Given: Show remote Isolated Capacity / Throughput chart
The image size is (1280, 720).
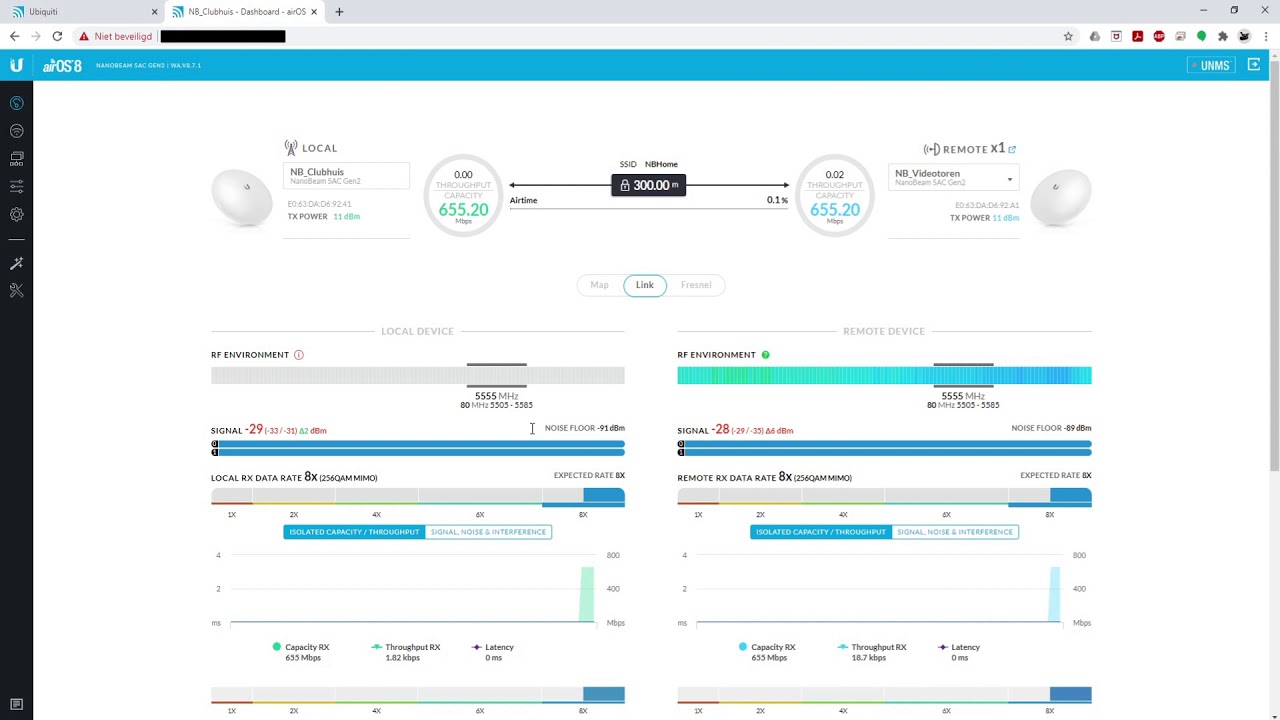Looking at the screenshot, I should point(821,532).
